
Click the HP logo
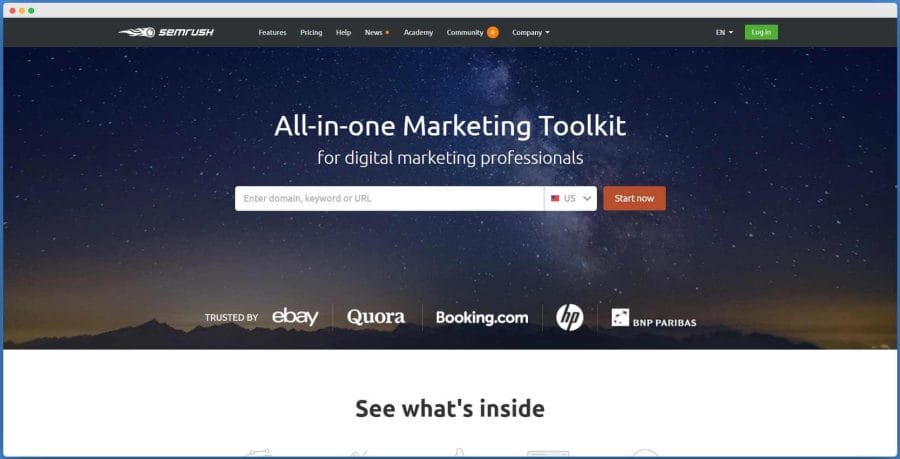coord(569,317)
